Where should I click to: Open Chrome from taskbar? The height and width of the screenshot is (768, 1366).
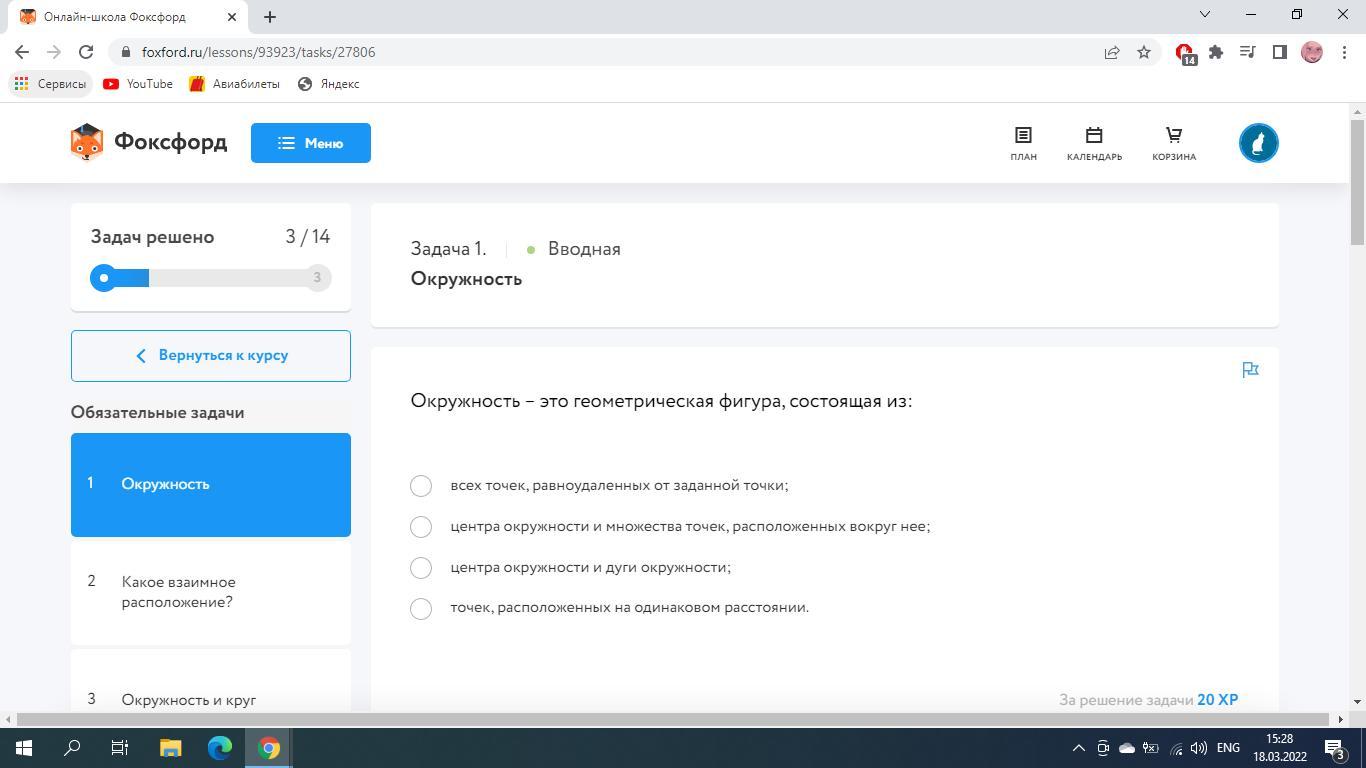(269, 748)
